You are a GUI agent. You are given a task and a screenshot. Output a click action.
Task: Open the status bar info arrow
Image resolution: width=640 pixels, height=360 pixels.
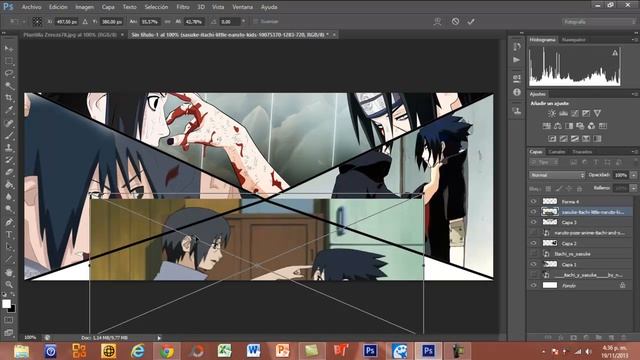pyautogui.click(x=159, y=338)
